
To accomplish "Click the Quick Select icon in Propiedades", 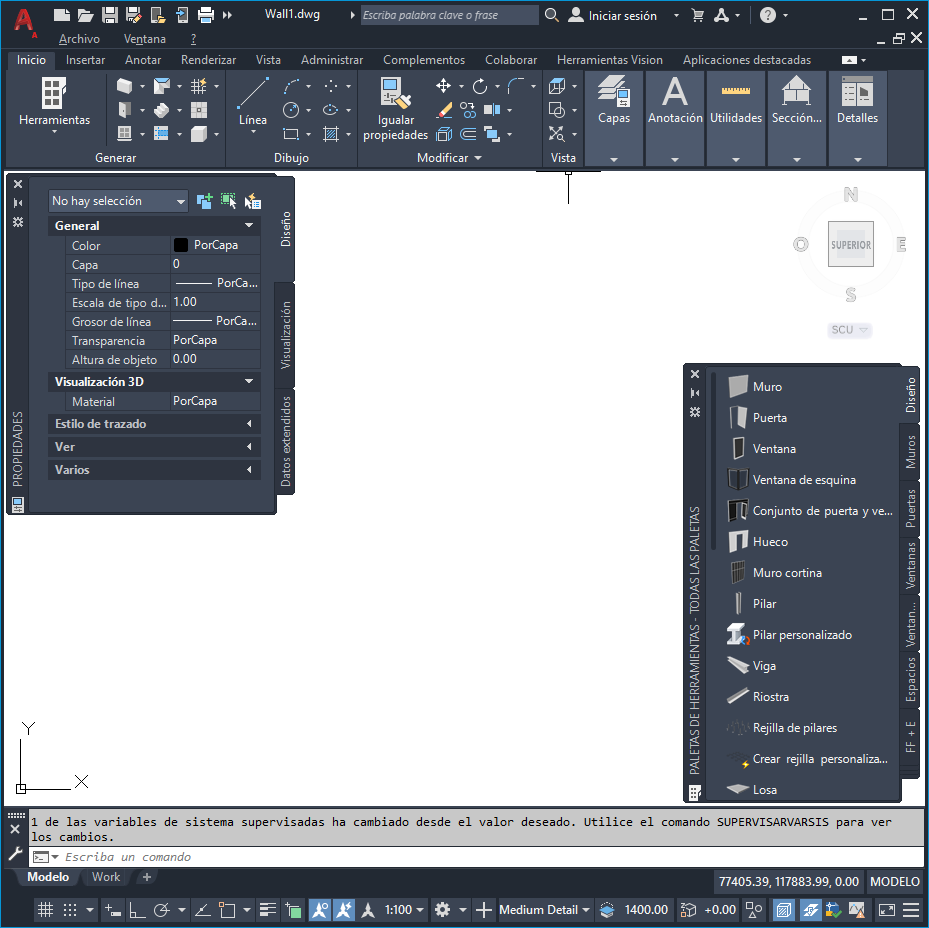I will coord(253,201).
